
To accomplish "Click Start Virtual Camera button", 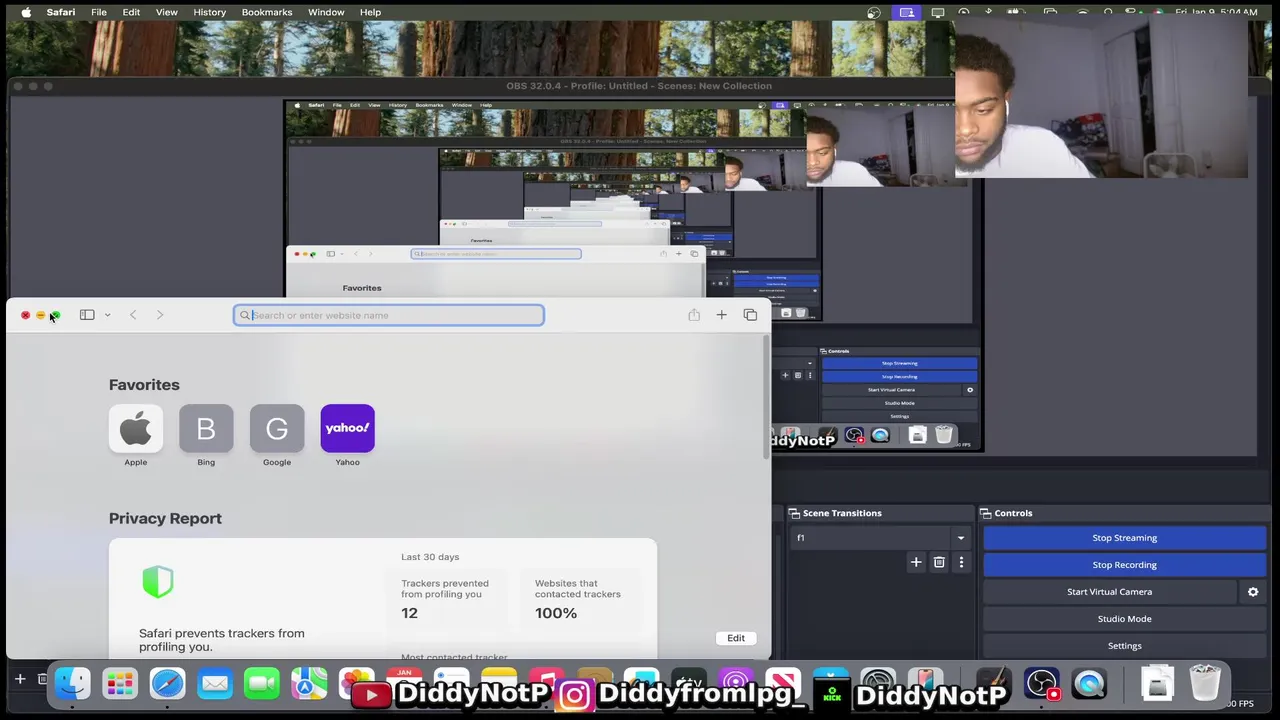I will (x=1109, y=592).
